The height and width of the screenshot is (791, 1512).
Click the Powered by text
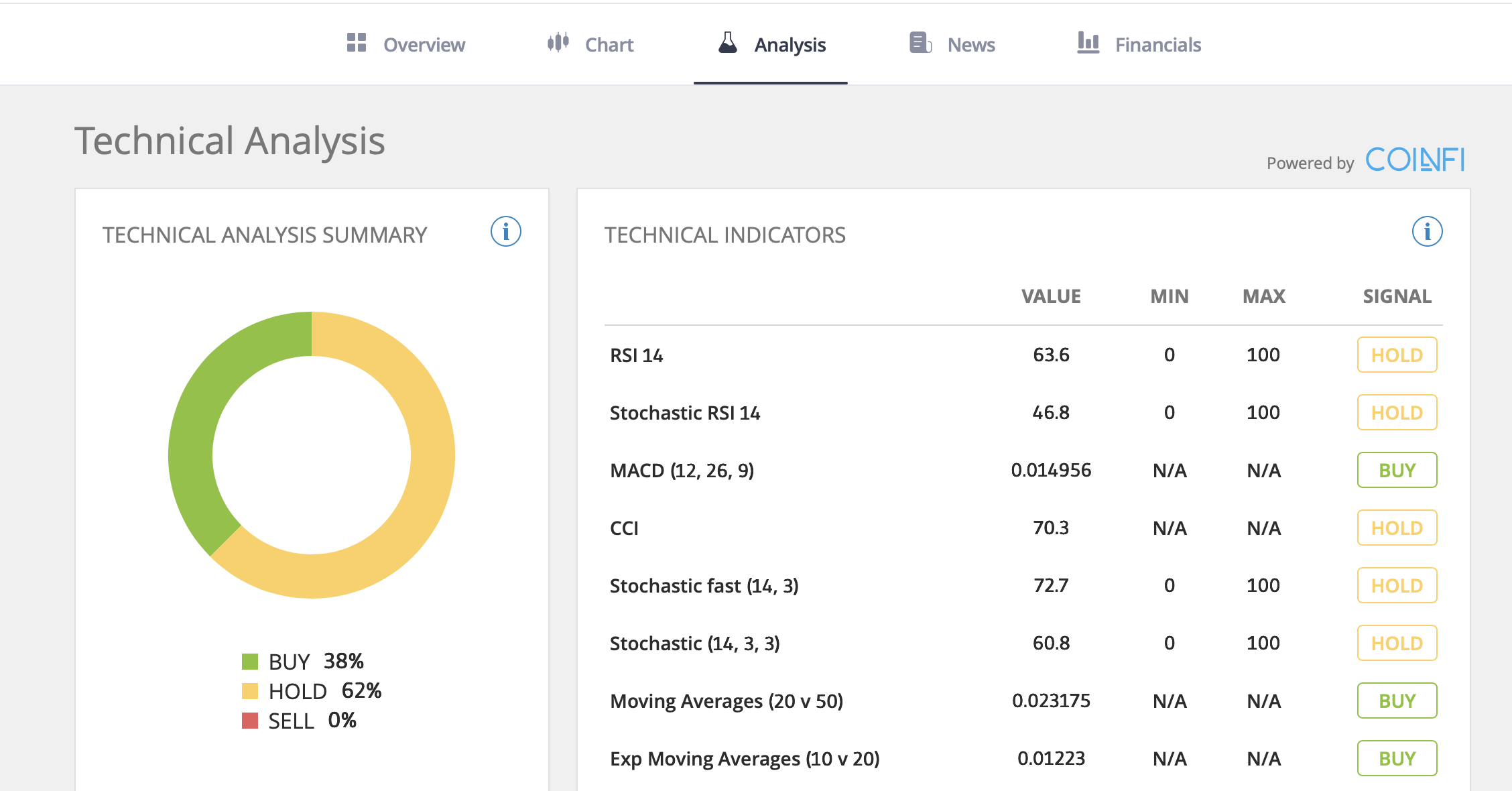point(1310,164)
